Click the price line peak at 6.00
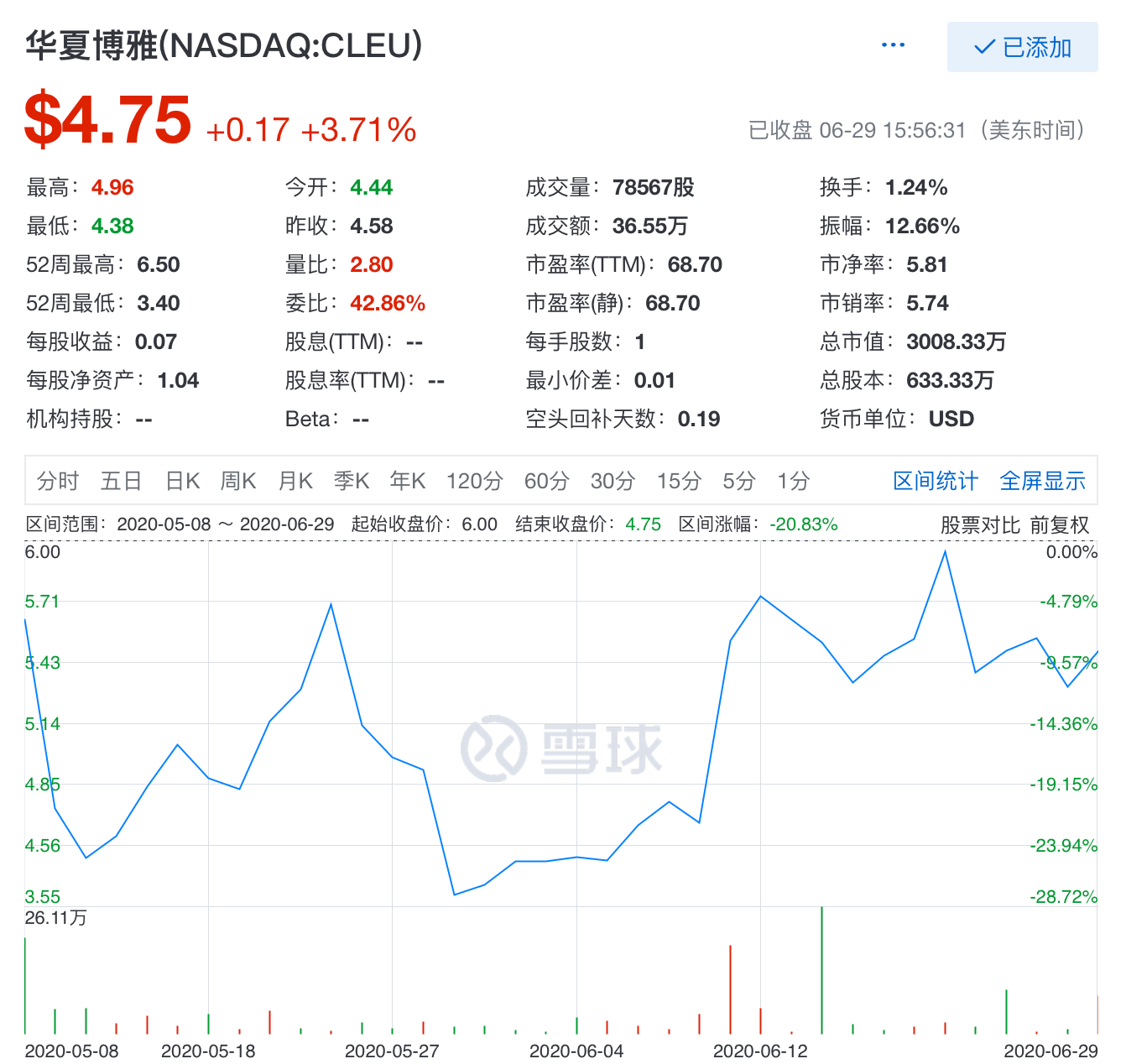1126x1064 pixels. coord(945,552)
